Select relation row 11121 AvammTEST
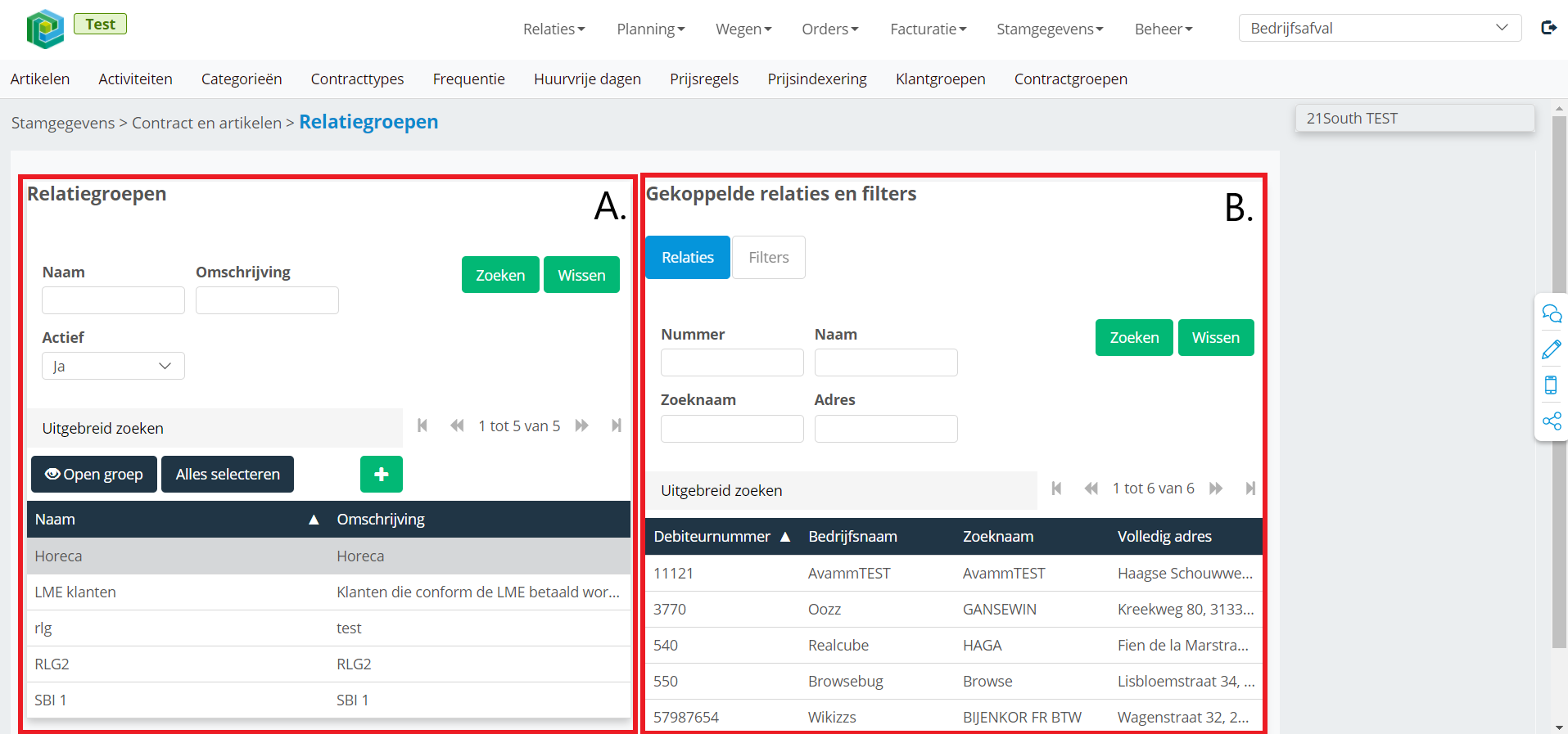The width and height of the screenshot is (1568, 734). 954,573
